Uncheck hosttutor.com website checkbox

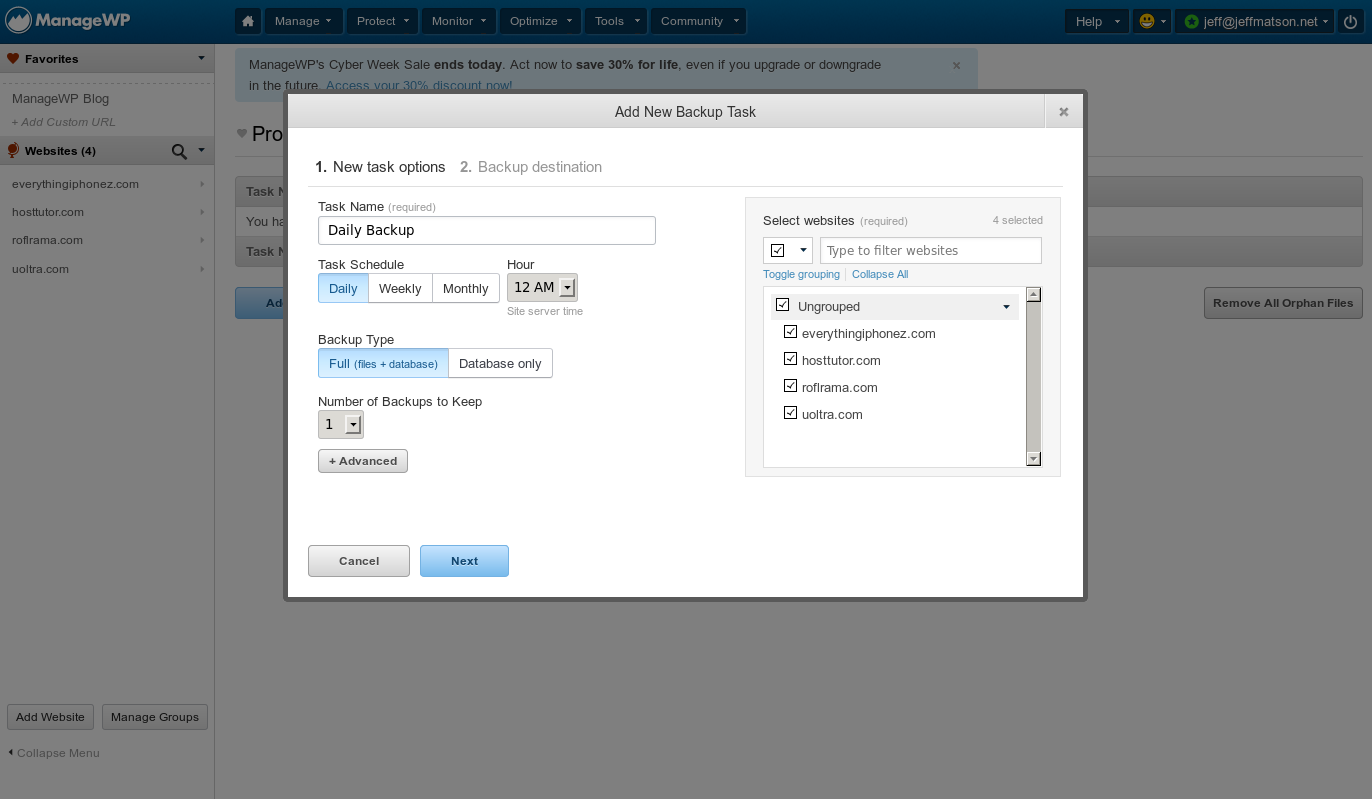pos(791,359)
